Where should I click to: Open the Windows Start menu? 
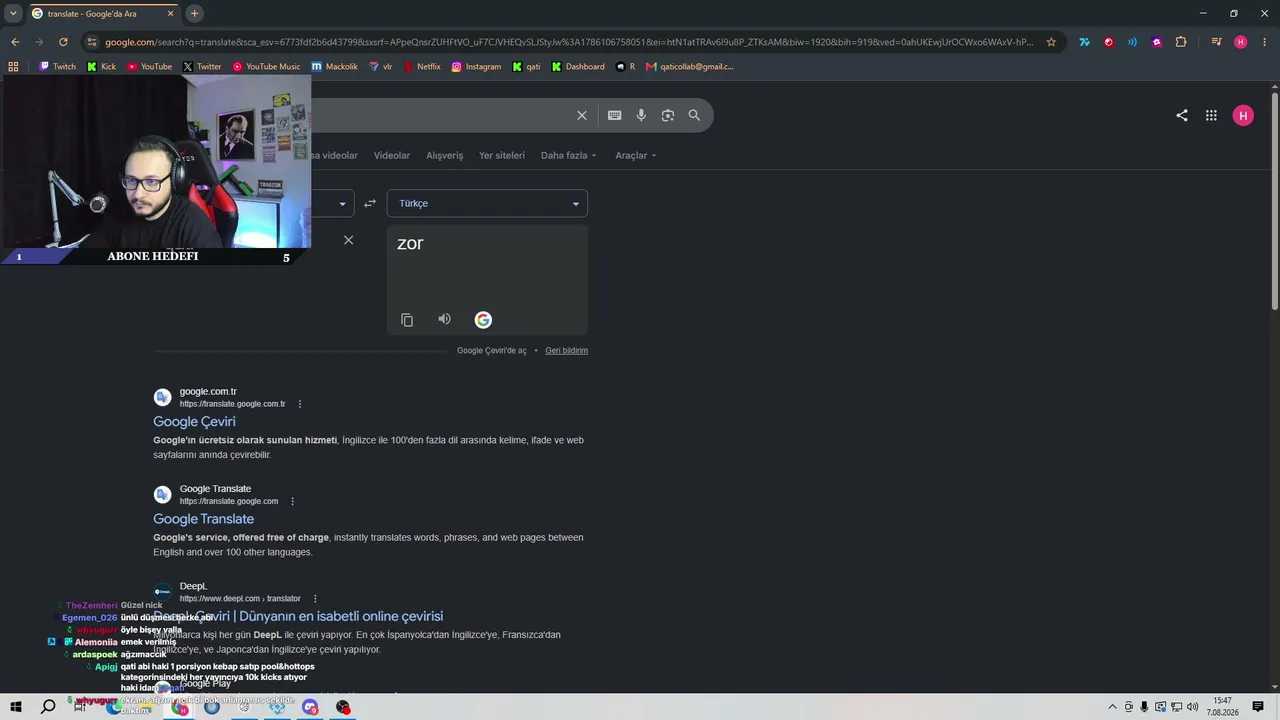pyautogui.click(x=15, y=707)
